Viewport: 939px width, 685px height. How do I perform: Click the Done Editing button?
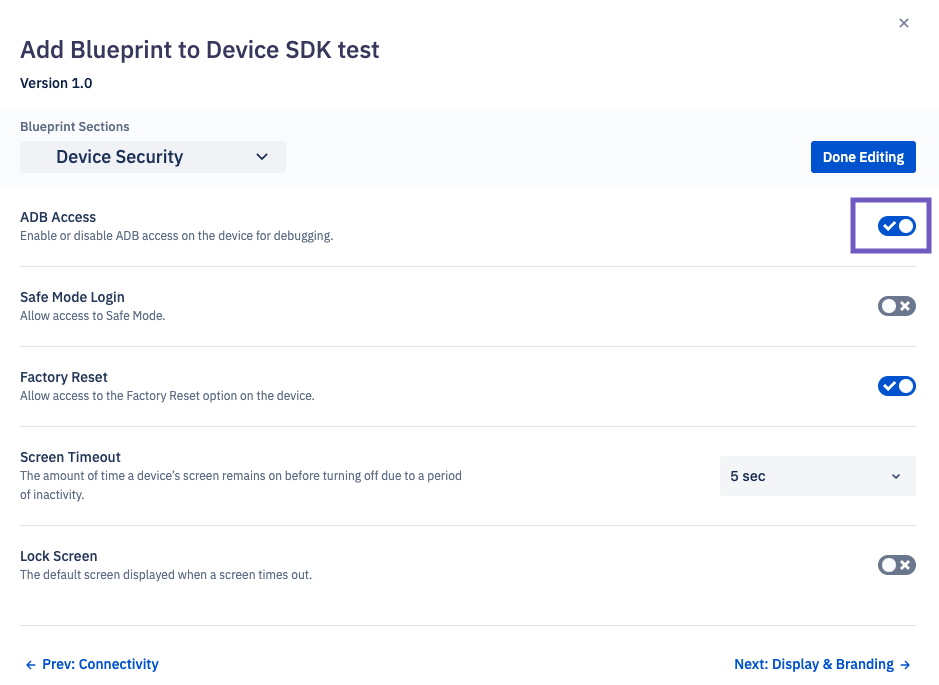pyautogui.click(x=863, y=157)
